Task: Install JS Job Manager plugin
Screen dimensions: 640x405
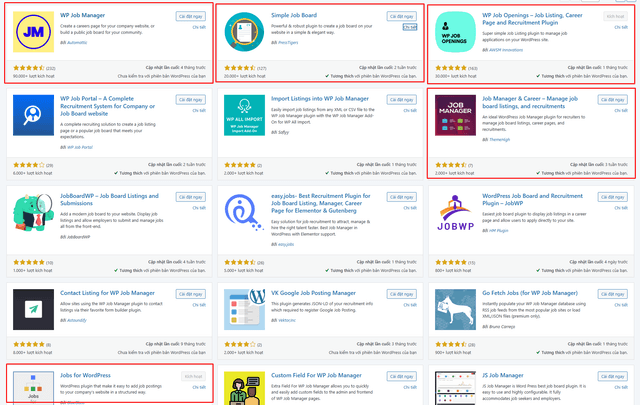Action: 613,376
